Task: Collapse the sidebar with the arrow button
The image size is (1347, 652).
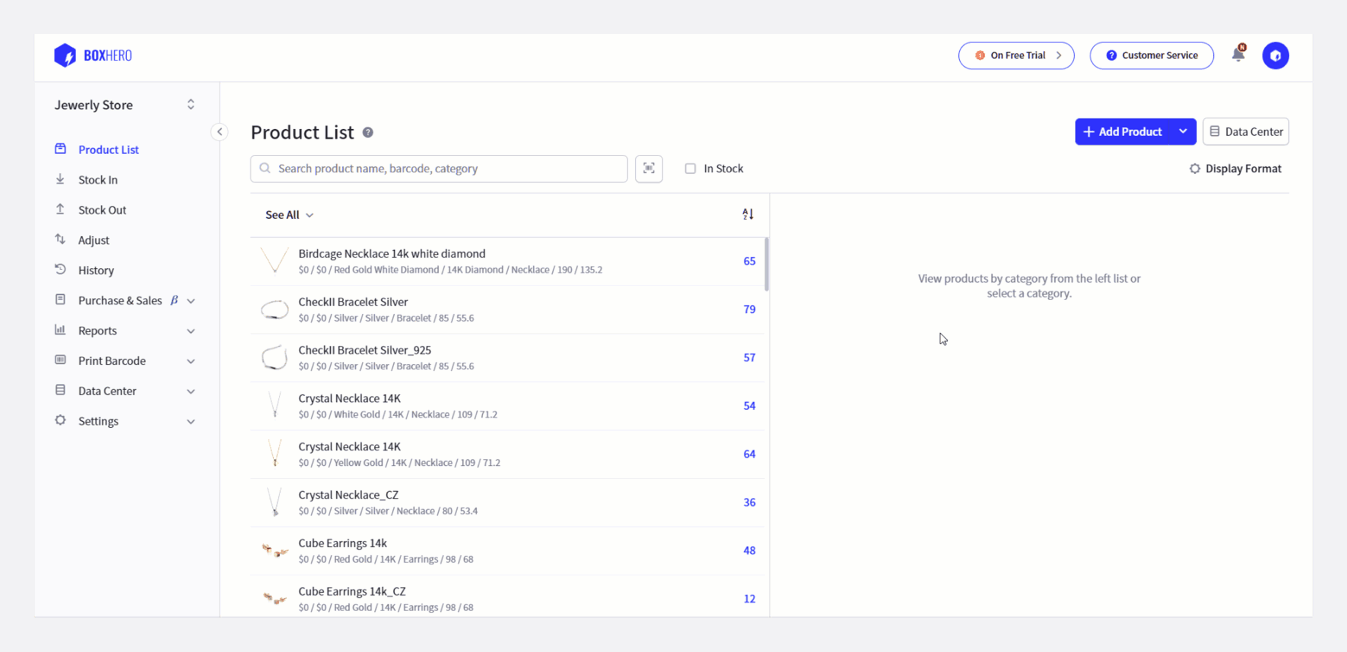Action: pos(219,132)
